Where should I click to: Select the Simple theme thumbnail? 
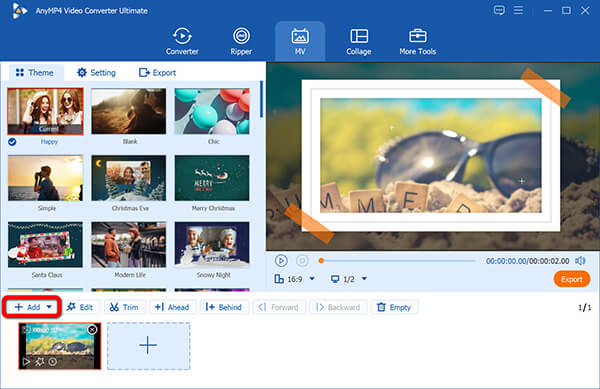(45, 178)
